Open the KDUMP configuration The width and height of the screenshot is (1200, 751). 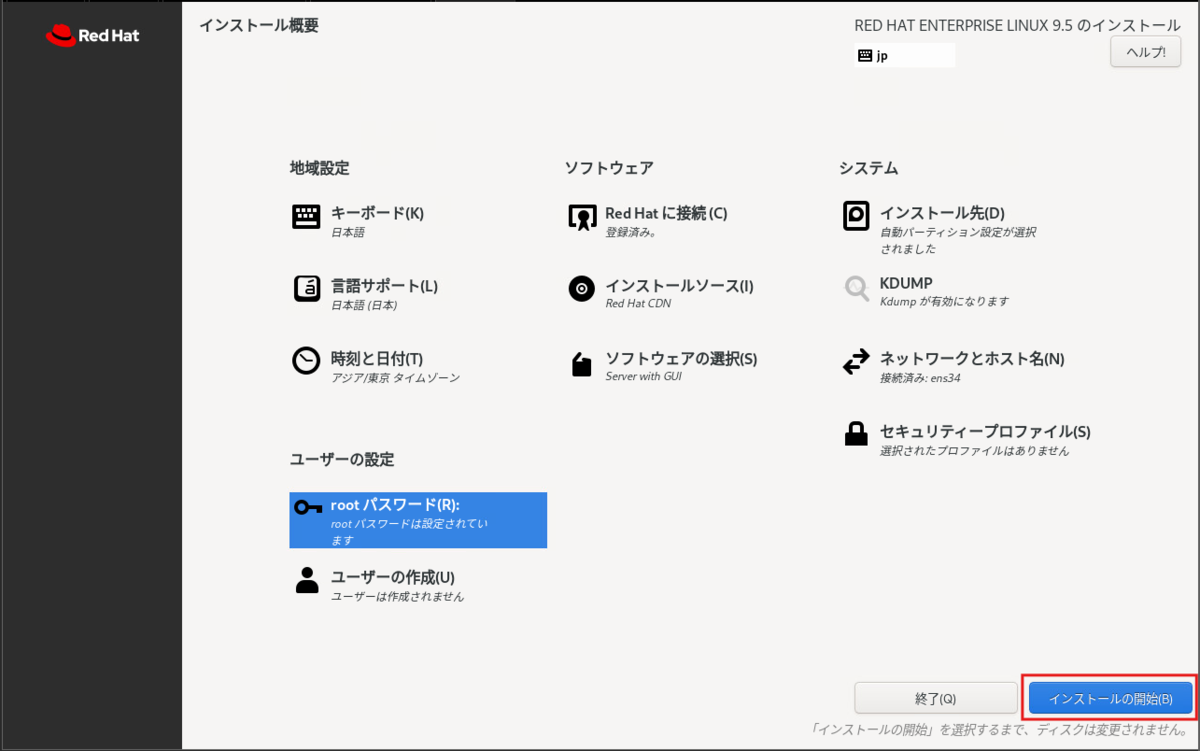pyautogui.click(x=906, y=283)
